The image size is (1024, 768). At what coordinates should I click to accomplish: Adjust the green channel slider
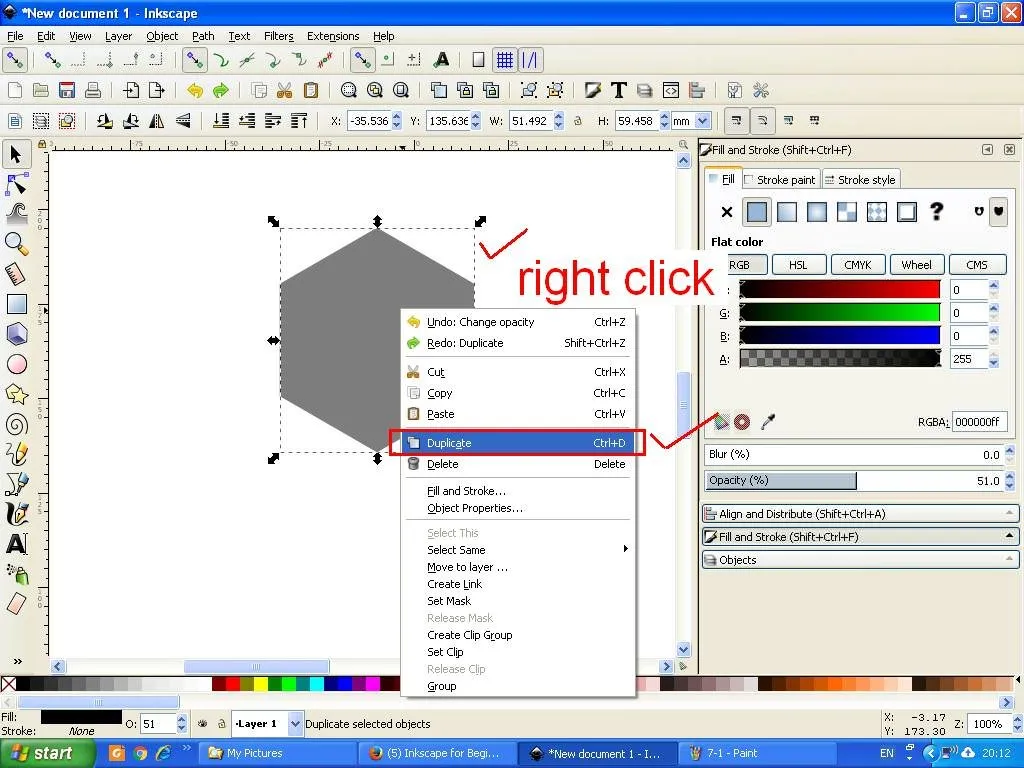tap(840, 312)
